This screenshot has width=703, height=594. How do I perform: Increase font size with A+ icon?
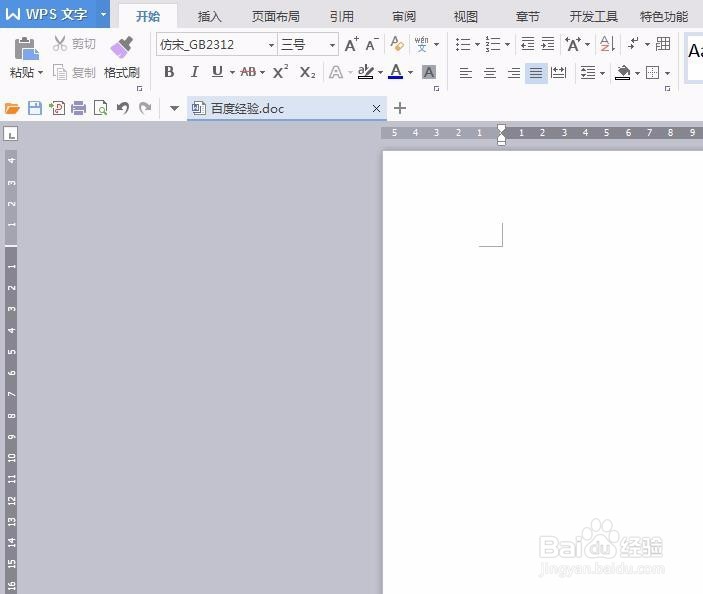352,44
